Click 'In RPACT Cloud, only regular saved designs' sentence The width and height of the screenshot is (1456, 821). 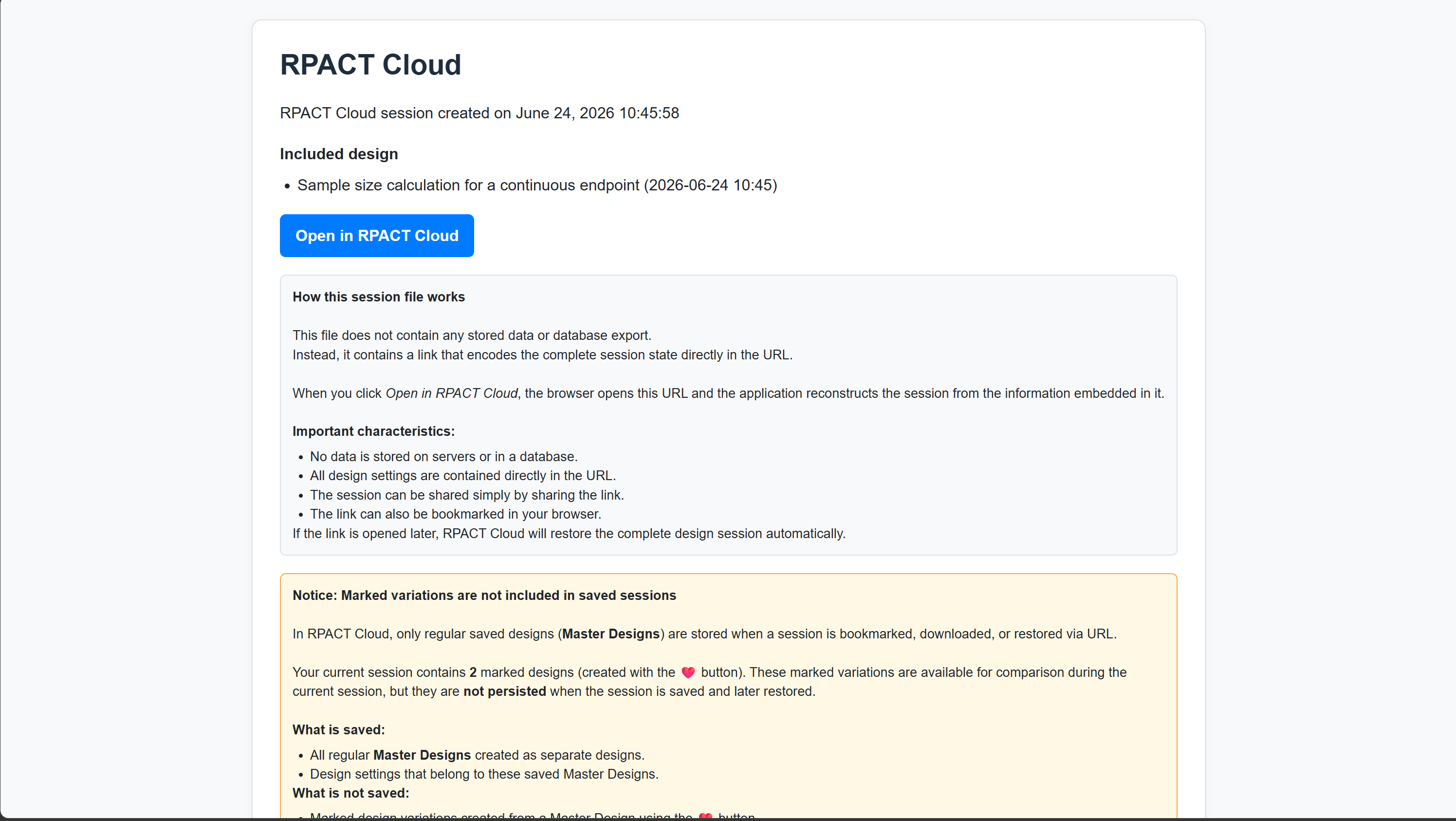pyautogui.click(x=704, y=634)
